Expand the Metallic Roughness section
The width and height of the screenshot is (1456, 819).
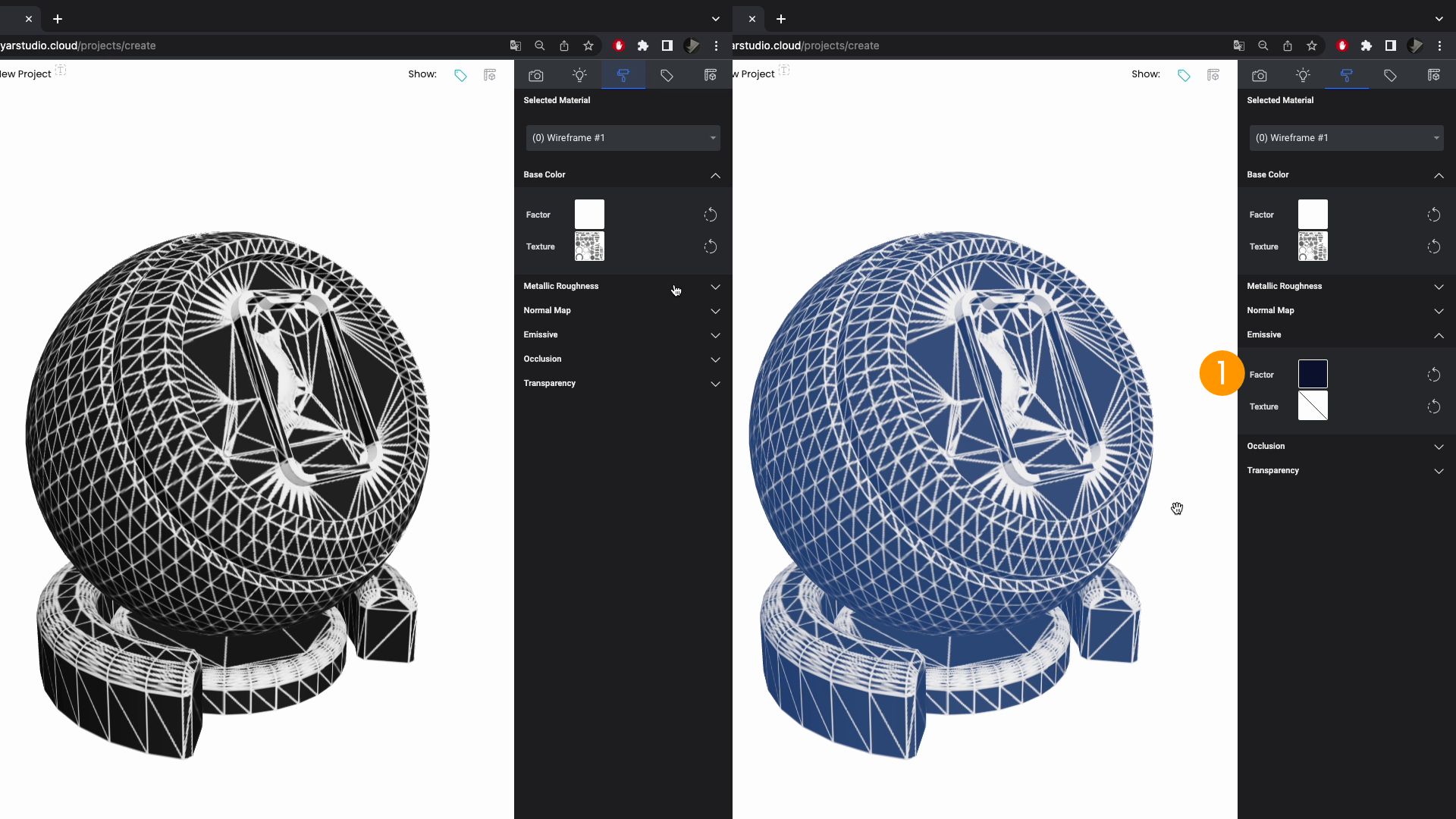(x=714, y=287)
